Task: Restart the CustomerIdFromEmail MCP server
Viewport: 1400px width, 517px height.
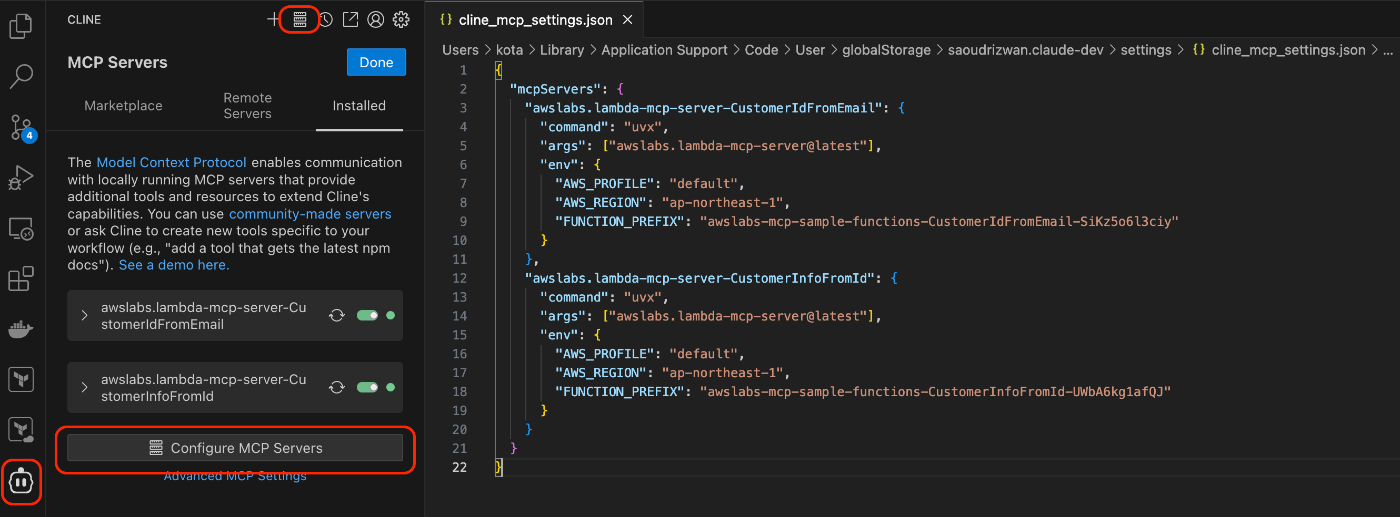Action: pos(337,315)
